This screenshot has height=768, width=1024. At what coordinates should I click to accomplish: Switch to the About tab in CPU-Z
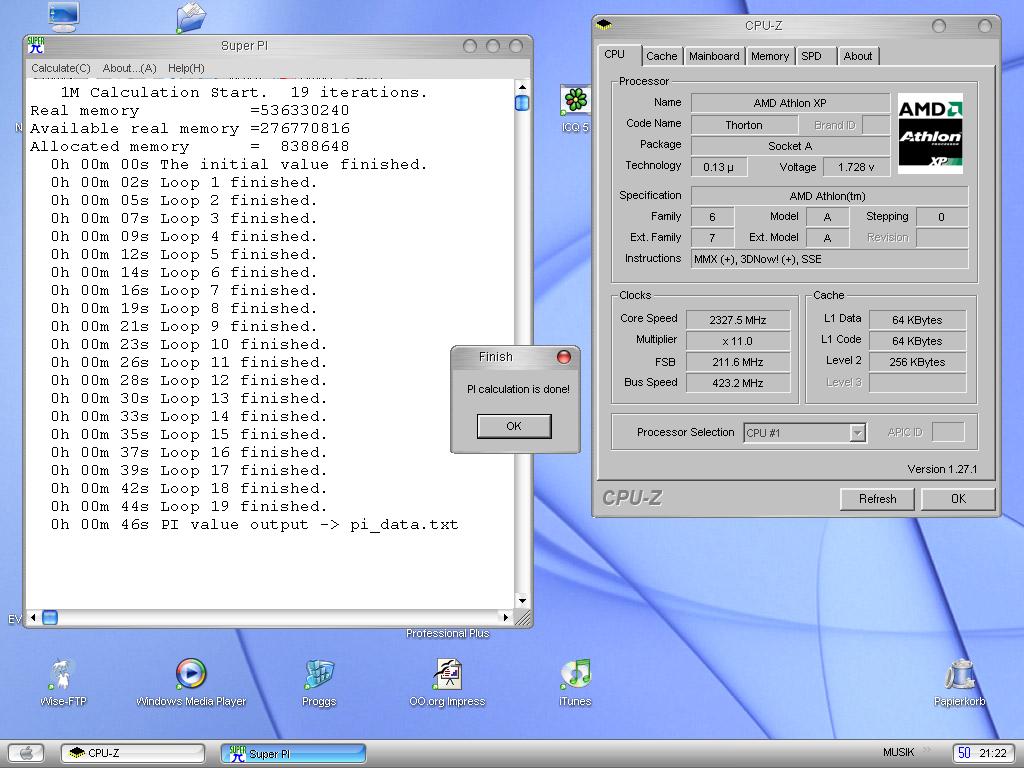click(857, 56)
